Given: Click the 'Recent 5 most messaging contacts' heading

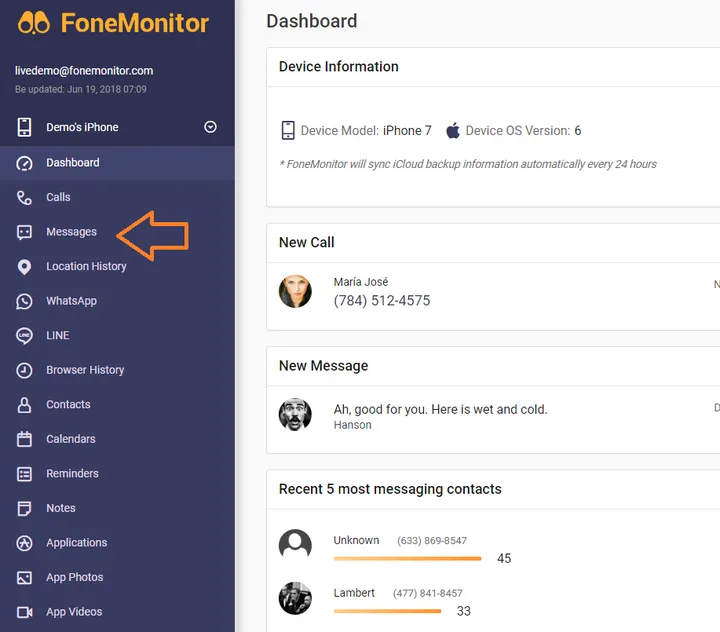Looking at the screenshot, I should click(390, 489).
